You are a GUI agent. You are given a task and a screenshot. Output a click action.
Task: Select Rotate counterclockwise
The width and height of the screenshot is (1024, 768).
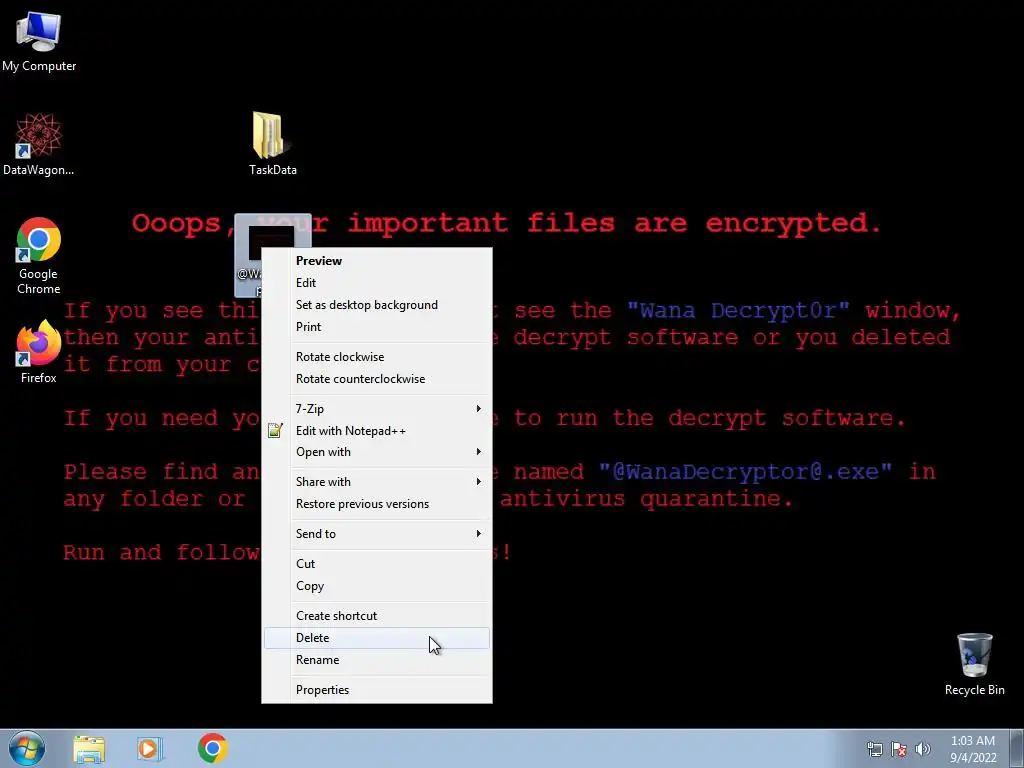(377, 379)
